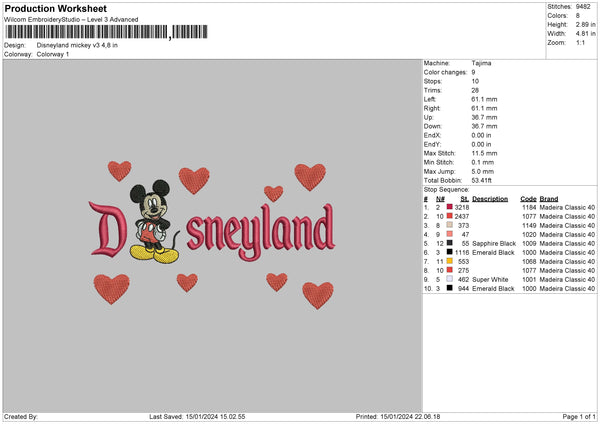Pick the beige swatch beside stitch count 373
The image size is (600, 424).
click(x=450, y=225)
